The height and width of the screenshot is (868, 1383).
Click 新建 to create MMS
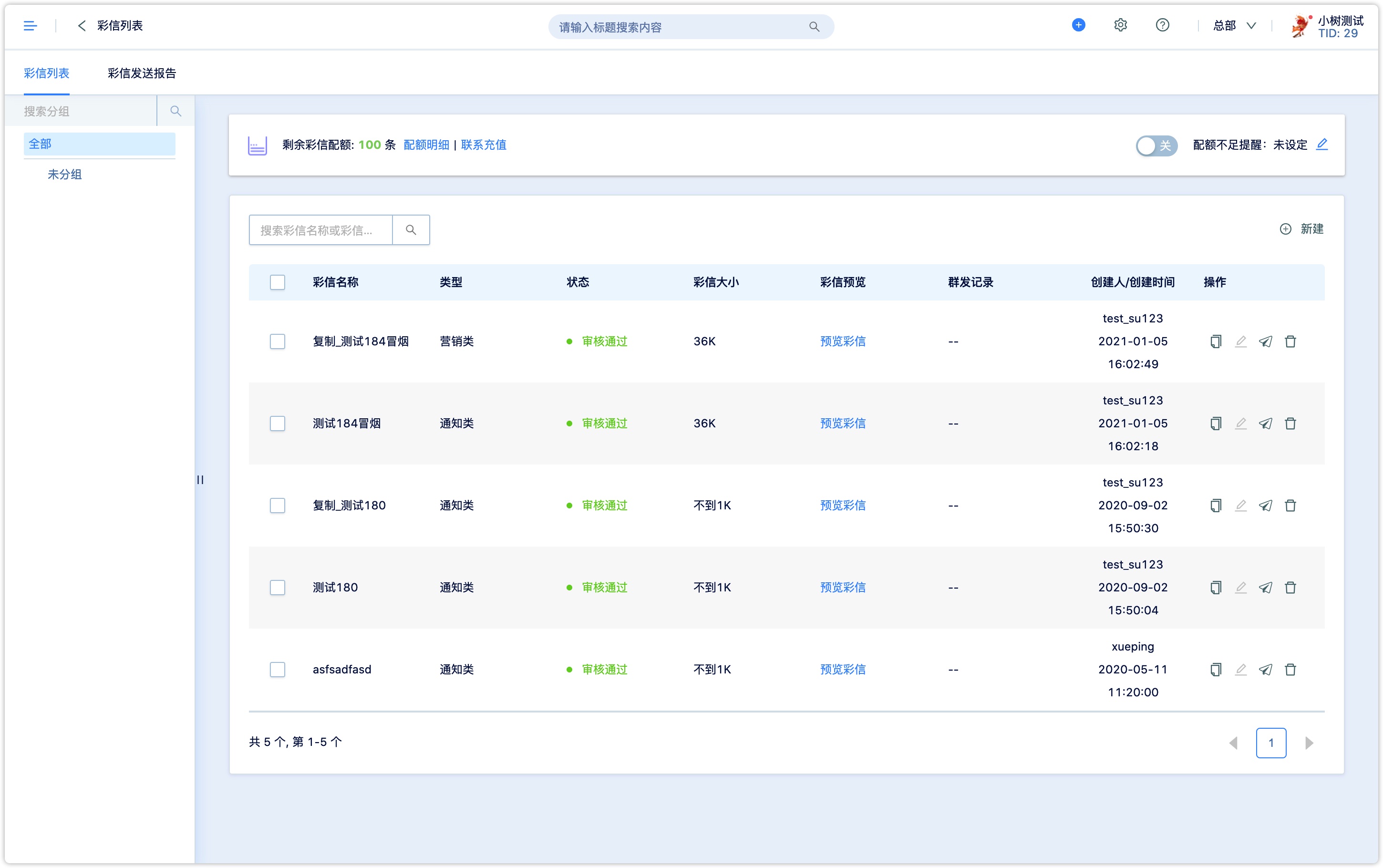click(x=1301, y=229)
